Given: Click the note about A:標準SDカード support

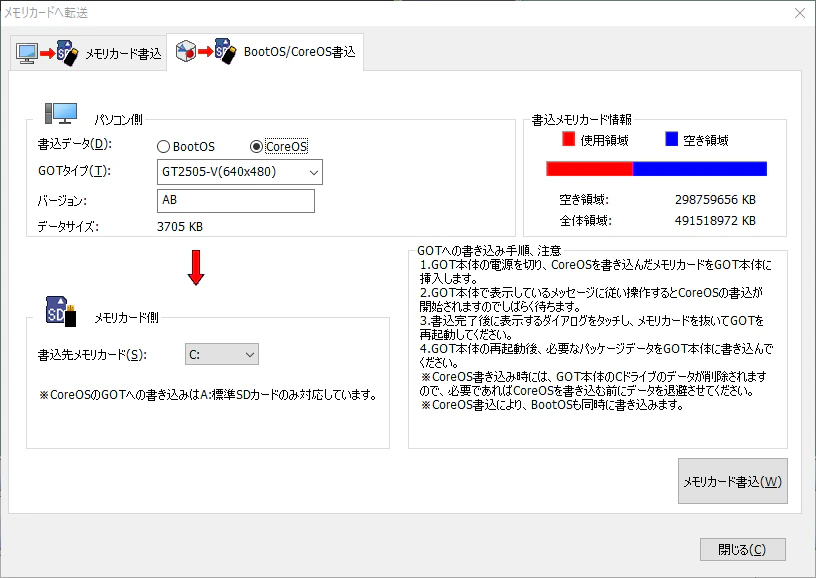Looking at the screenshot, I should 208,395.
